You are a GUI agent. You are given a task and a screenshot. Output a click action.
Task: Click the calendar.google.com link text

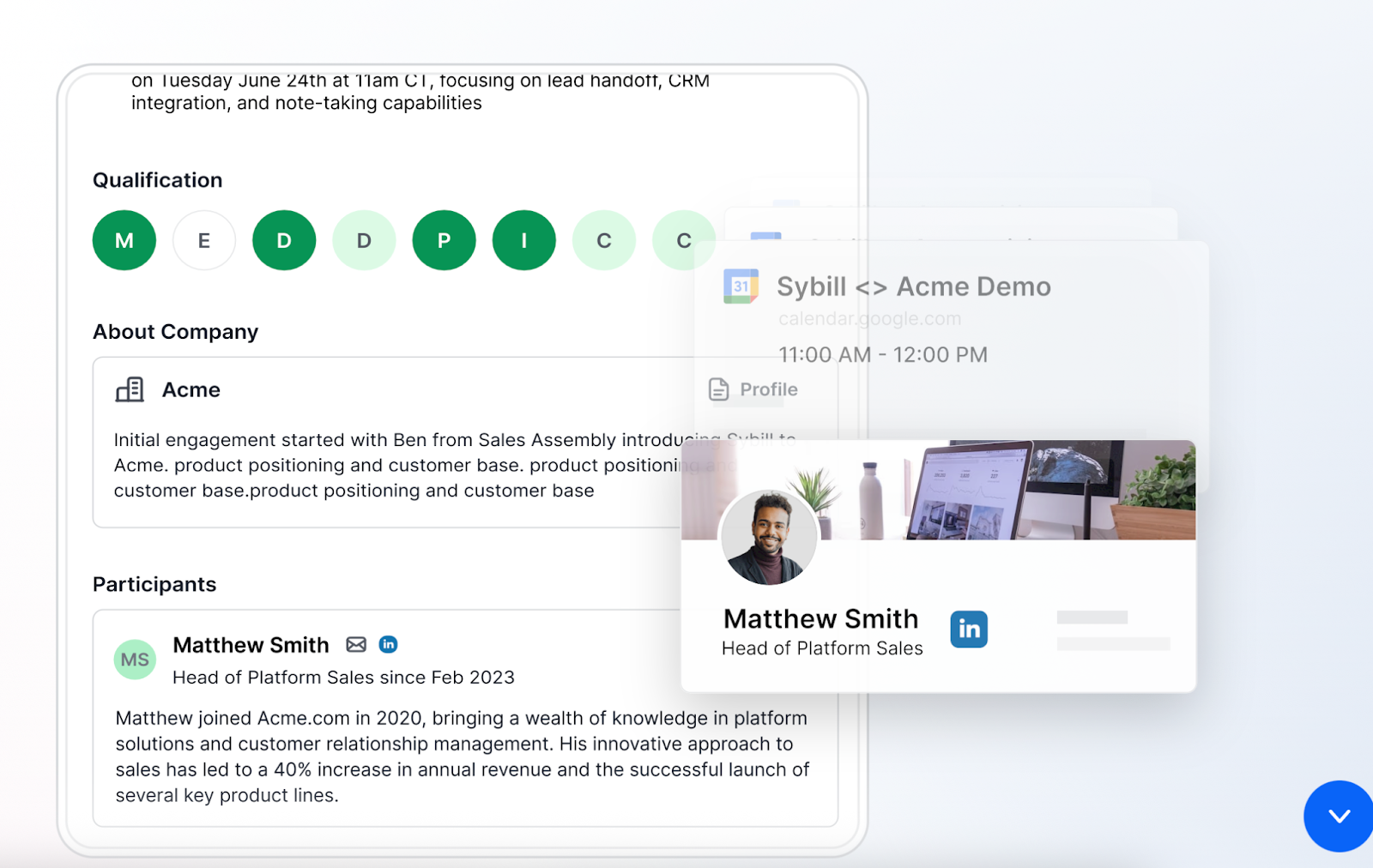coord(869,319)
